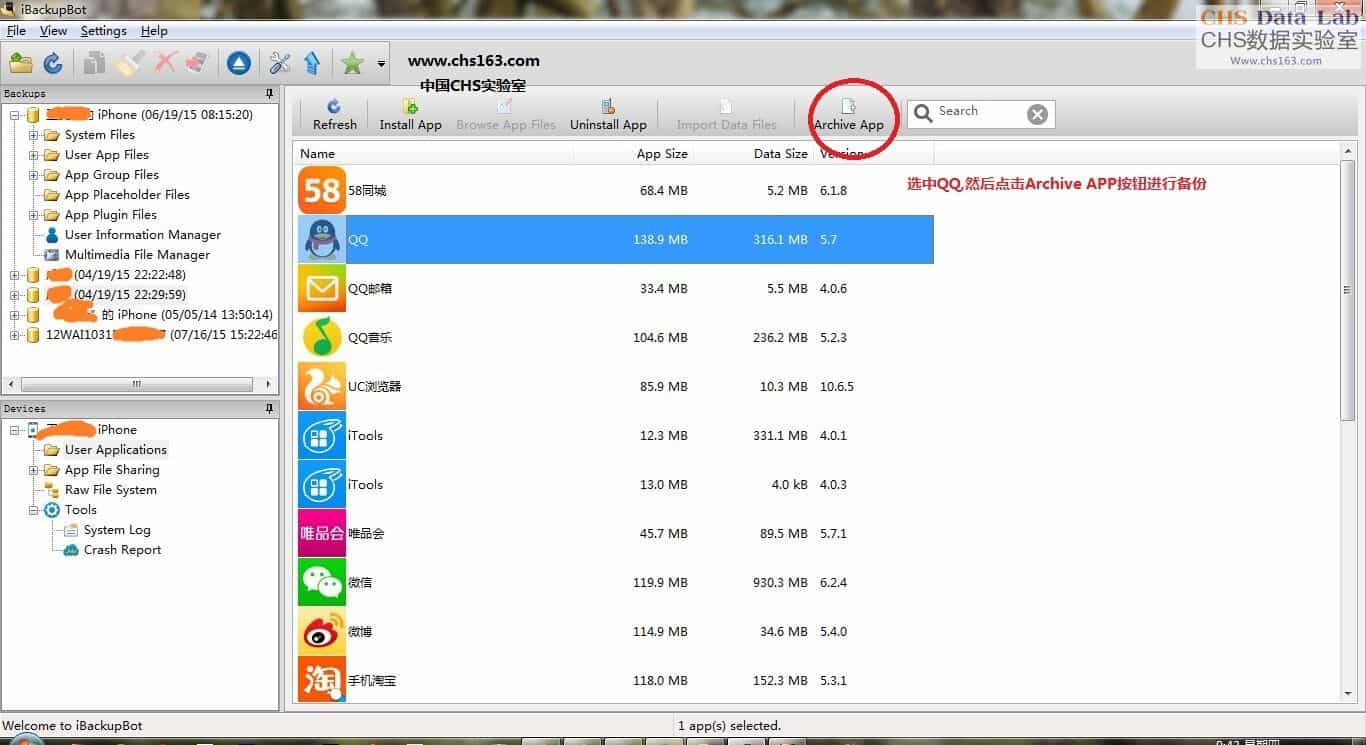Screen dimensions: 1366x745
Task: Click the Install App button
Action: tap(410, 115)
